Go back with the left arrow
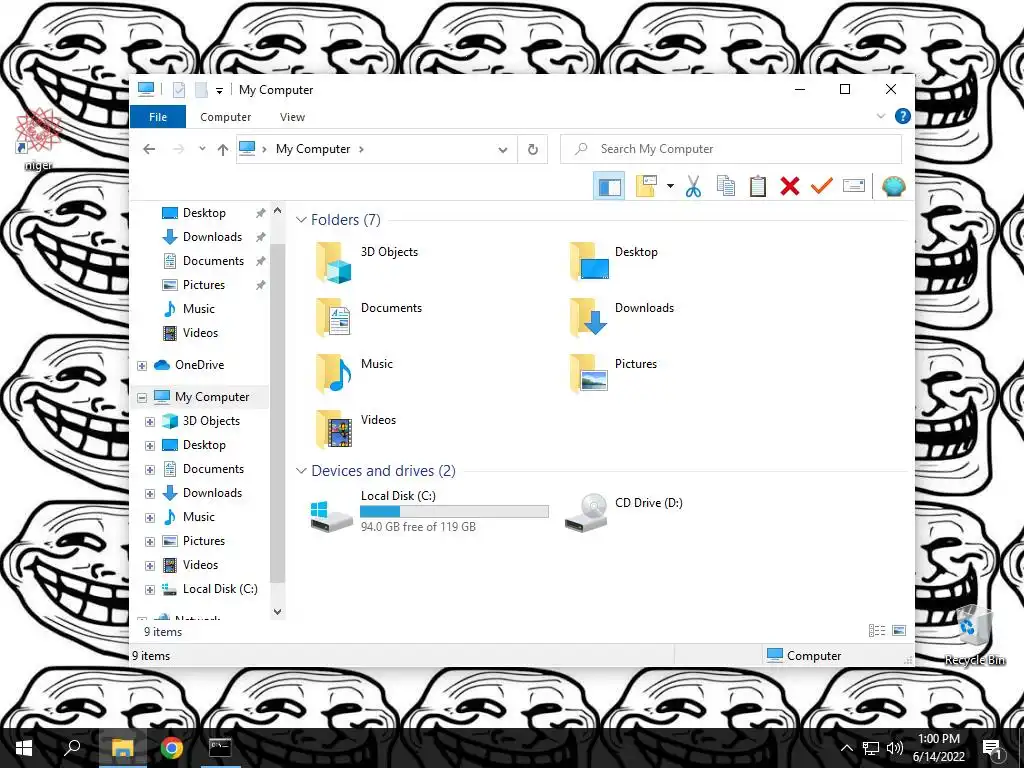Image resolution: width=1024 pixels, height=768 pixels. point(149,149)
